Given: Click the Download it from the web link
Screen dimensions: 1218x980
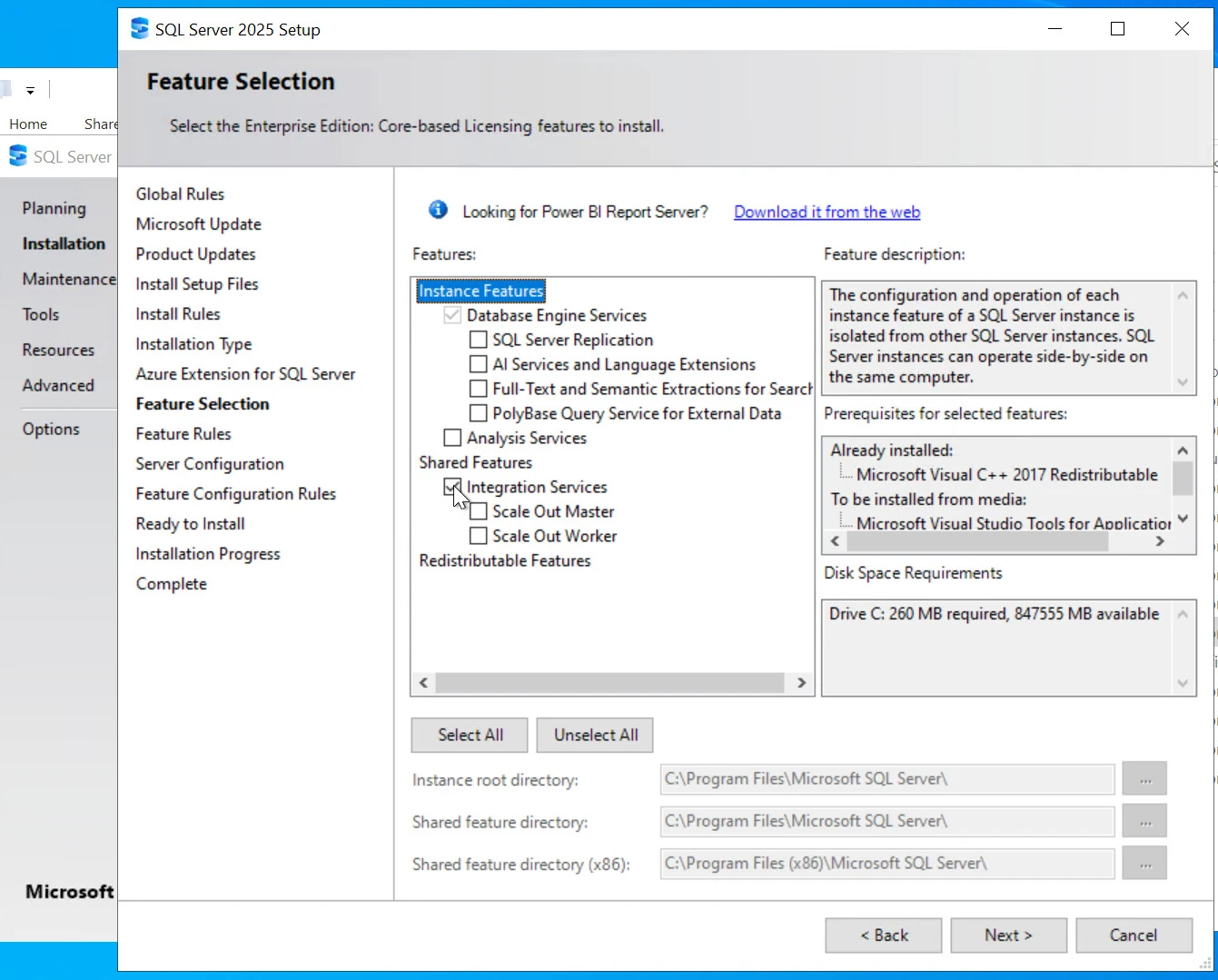Looking at the screenshot, I should [827, 212].
